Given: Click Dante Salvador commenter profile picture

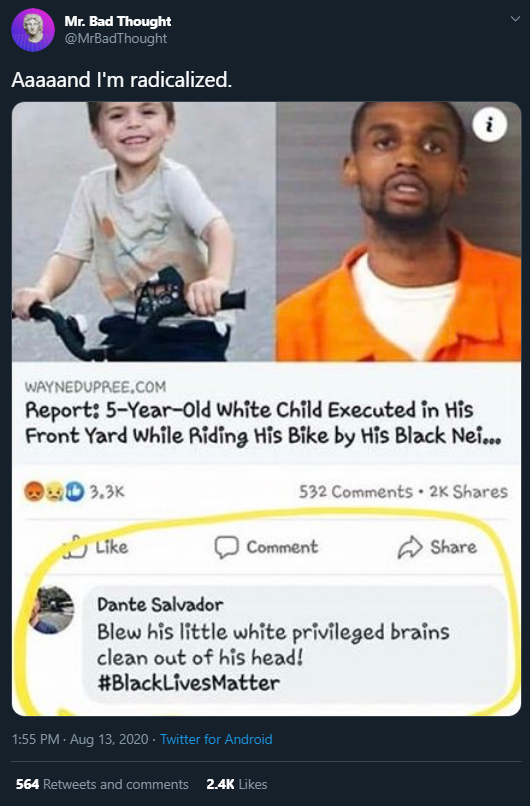Looking at the screenshot, I should [x=51, y=610].
